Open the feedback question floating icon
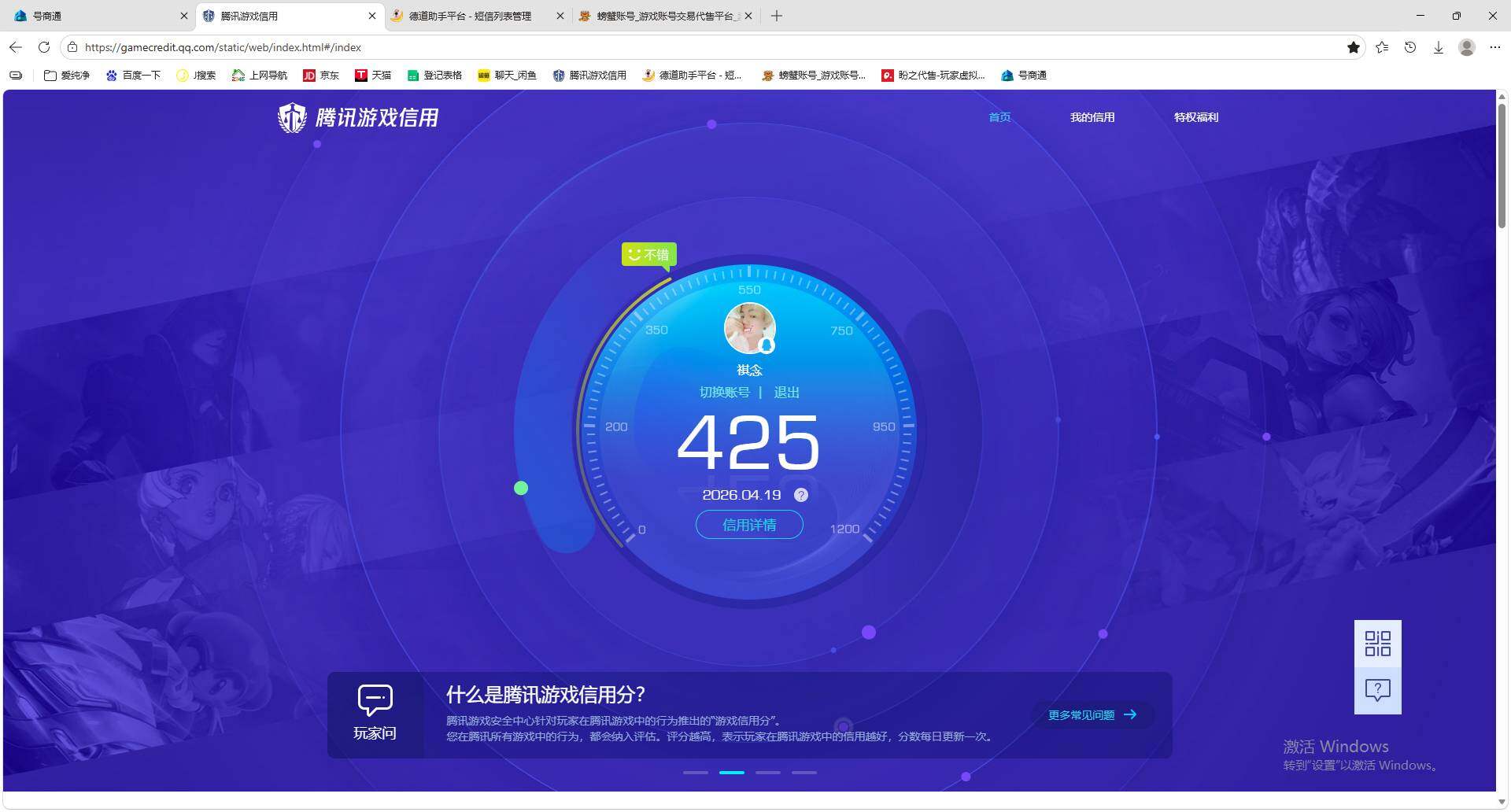The height and width of the screenshot is (812, 1511). [1377, 691]
